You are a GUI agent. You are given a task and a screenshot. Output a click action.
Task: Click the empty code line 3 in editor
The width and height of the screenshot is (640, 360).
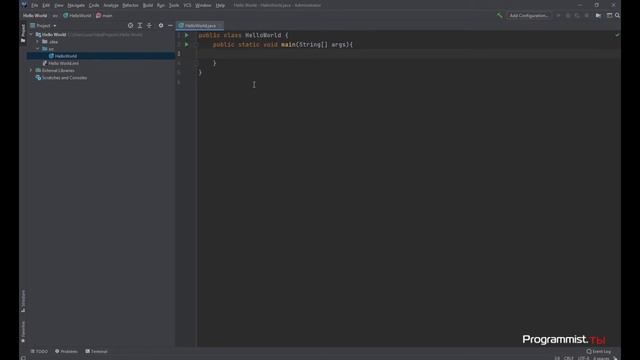click(408, 54)
